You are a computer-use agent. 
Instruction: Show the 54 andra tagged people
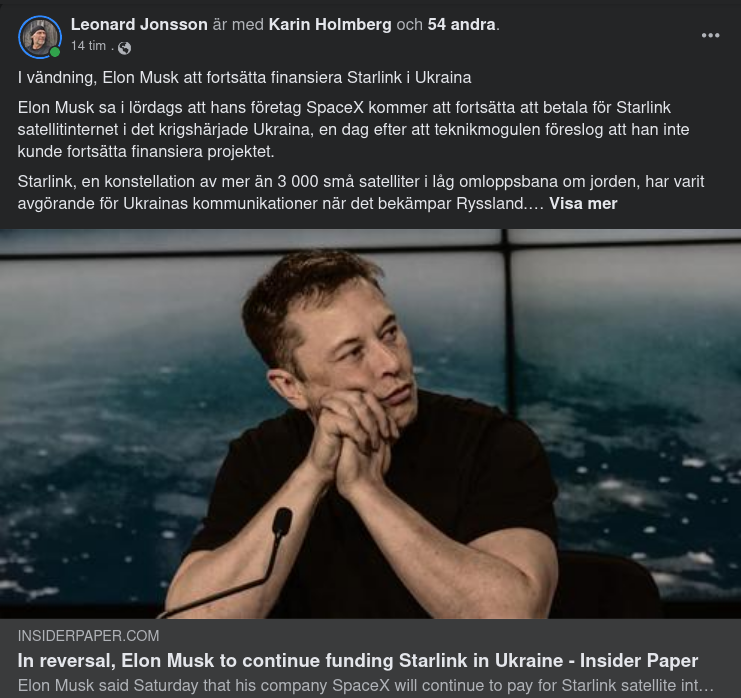[x=462, y=24]
